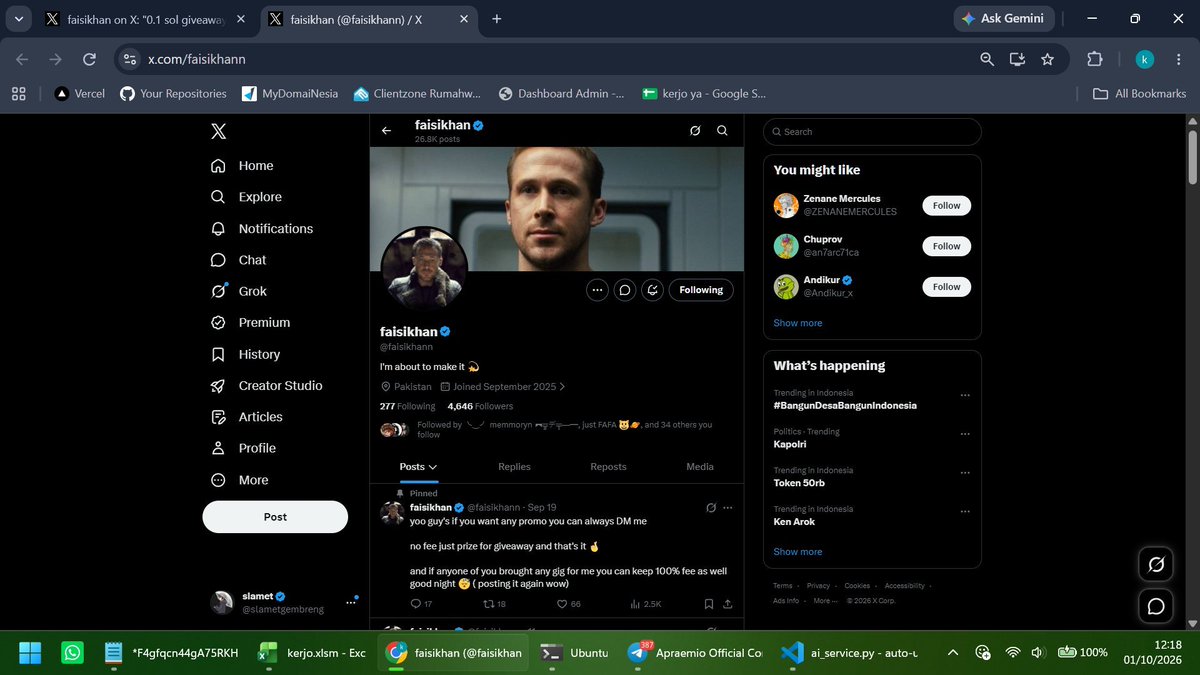This screenshot has width=1200, height=675.
Task: Open faisikhan's profile picture
Action: pos(424,268)
